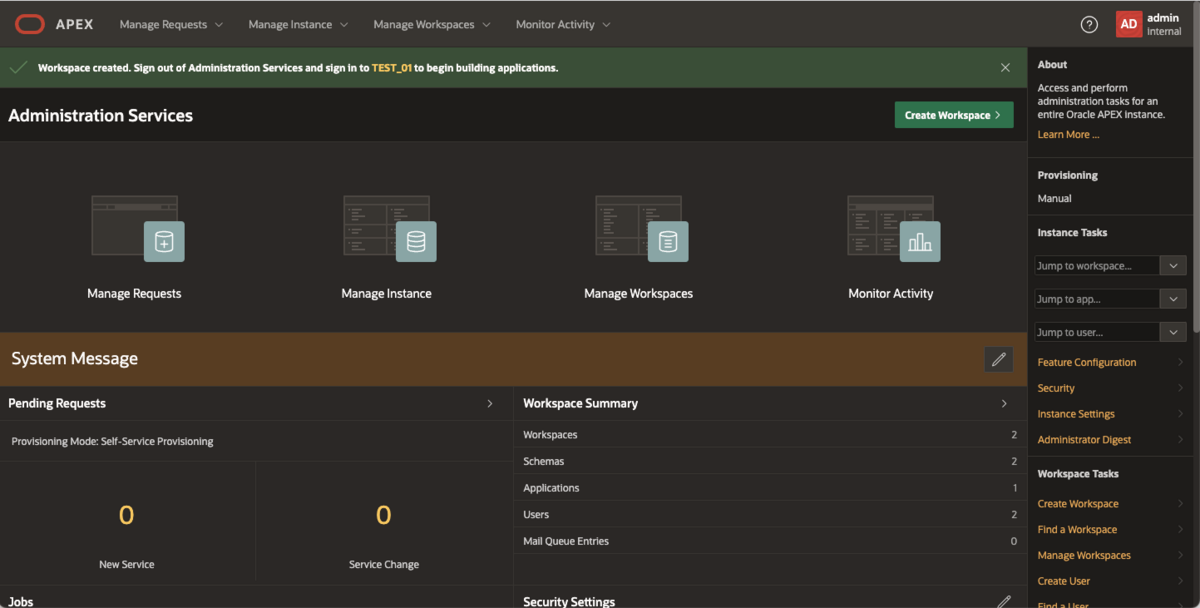Open Manage Workspaces under Workspace Tasks

(1084, 556)
